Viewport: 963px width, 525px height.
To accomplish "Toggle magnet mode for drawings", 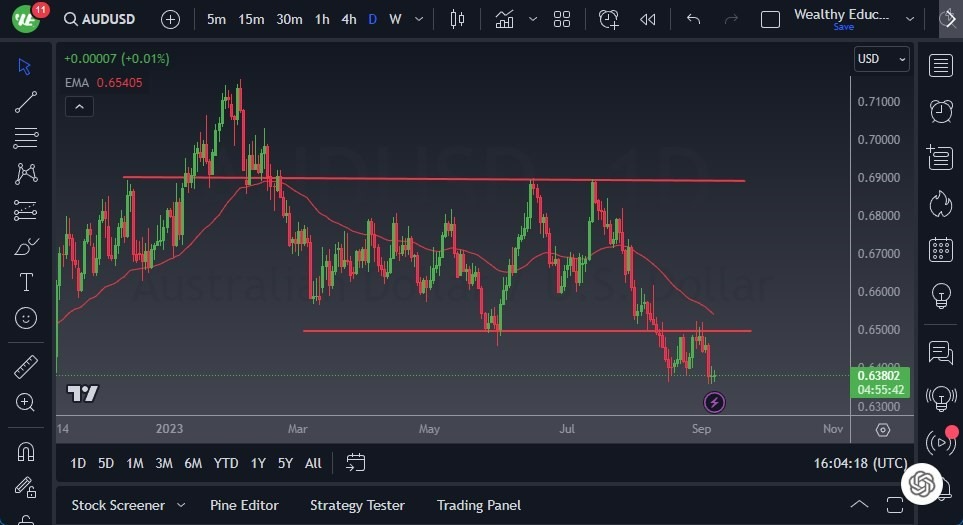I will [25, 452].
